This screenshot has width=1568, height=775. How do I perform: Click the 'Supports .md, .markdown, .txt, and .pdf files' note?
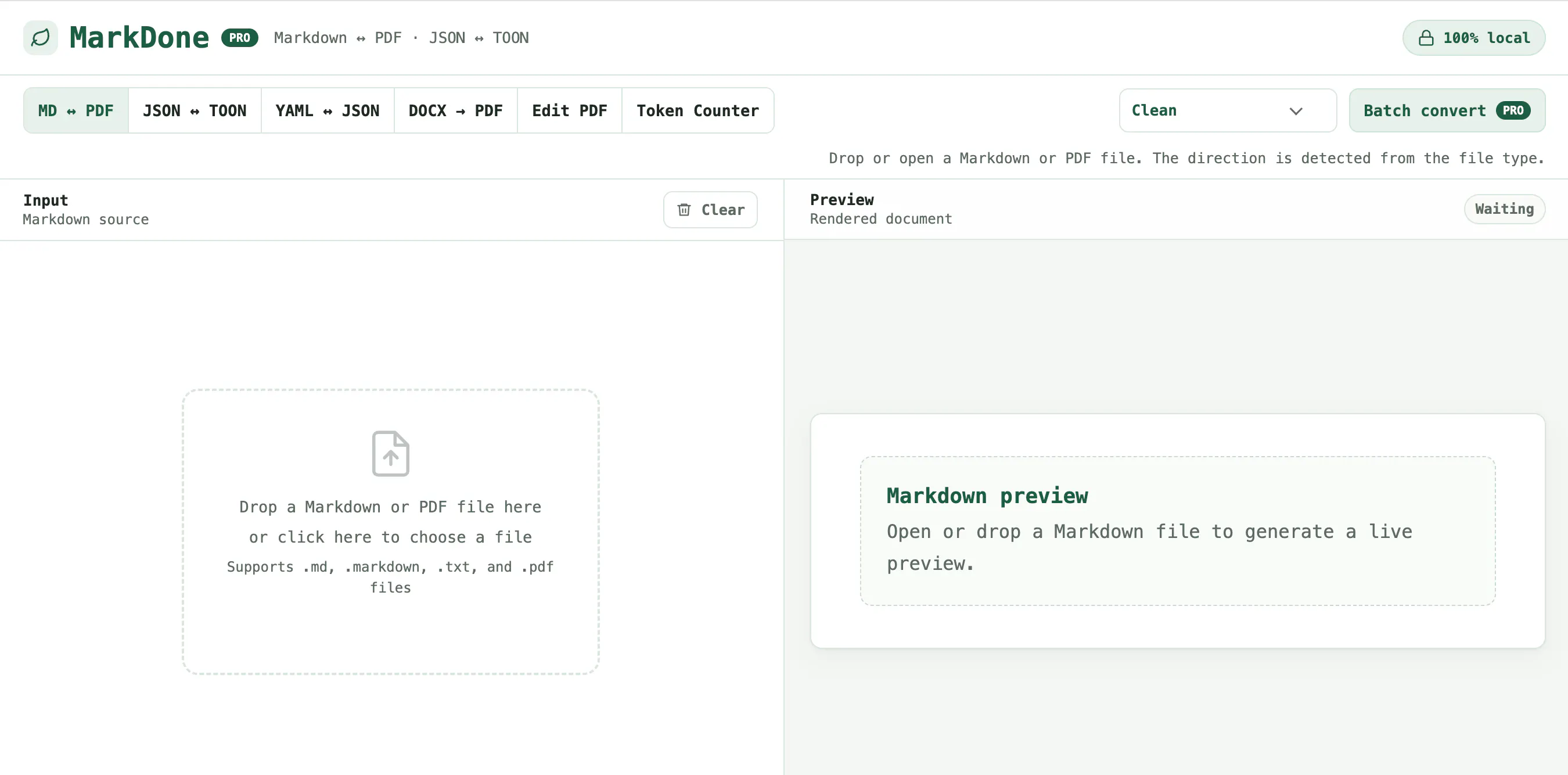coord(390,577)
